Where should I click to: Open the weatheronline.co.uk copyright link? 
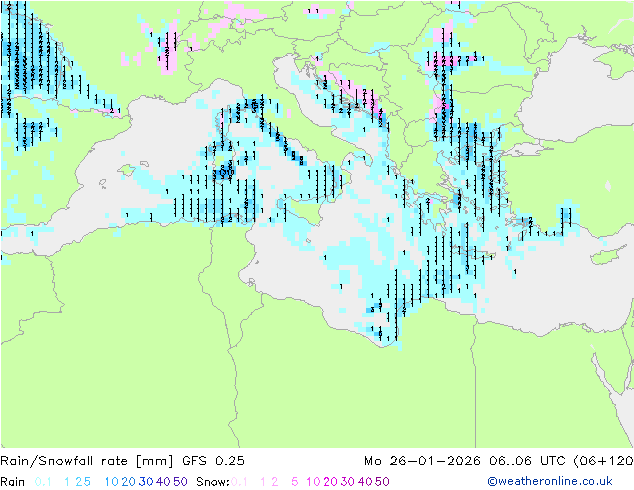coord(550,481)
